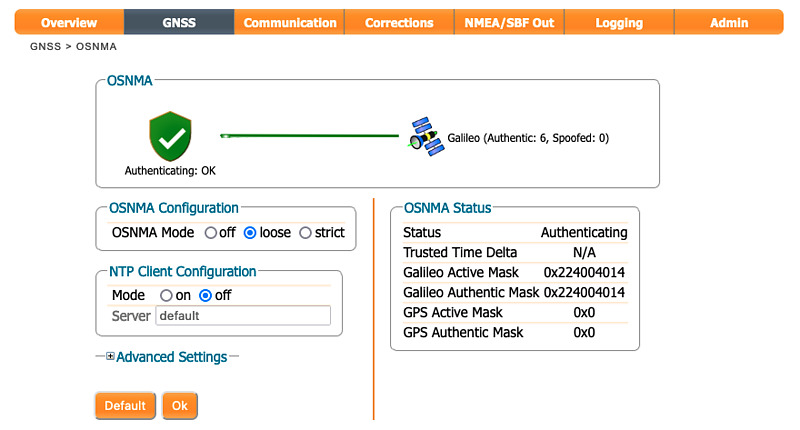Screen dimensions: 800x430
Task: Open the Admin tab
Action: coord(729,22)
